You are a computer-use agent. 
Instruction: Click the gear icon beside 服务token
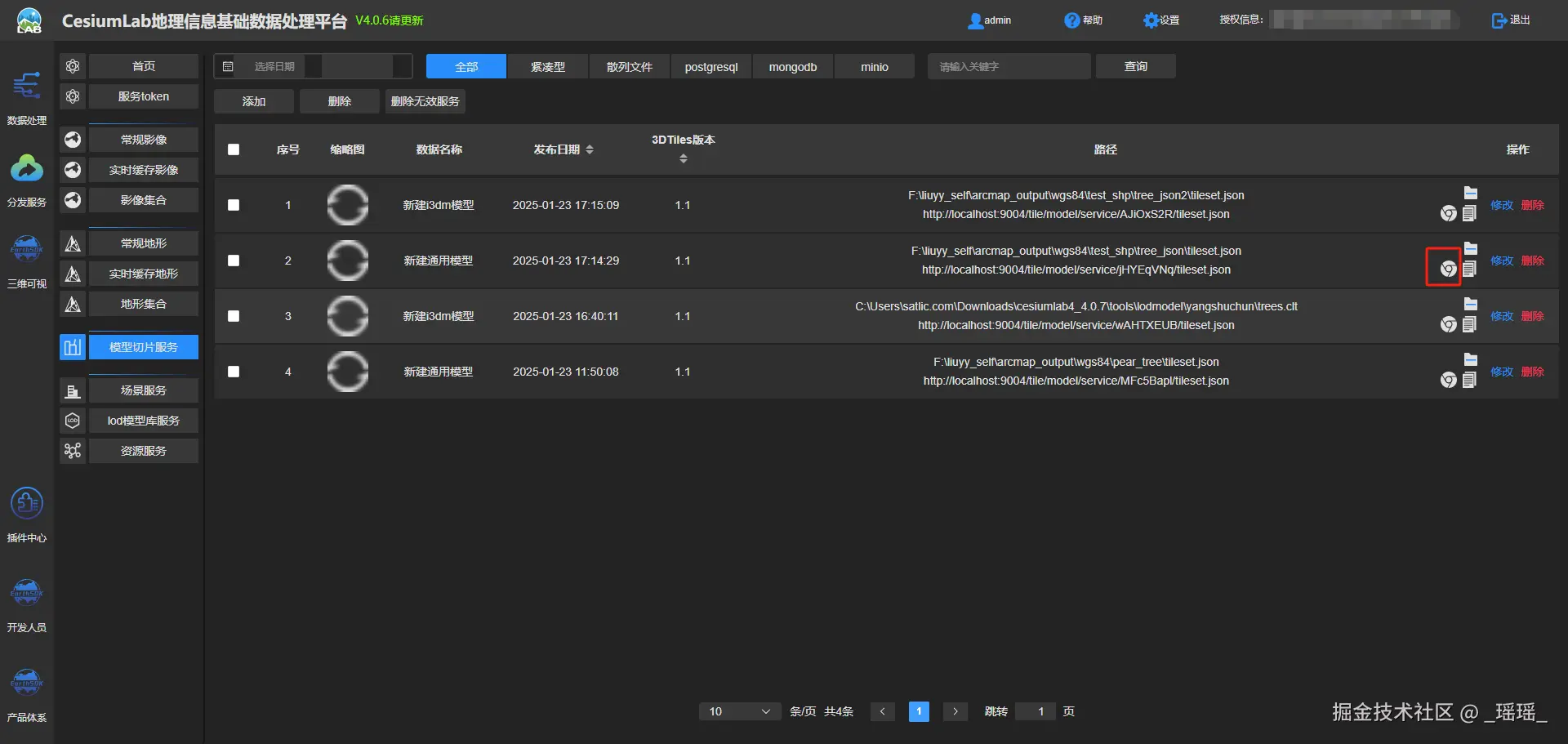click(x=73, y=96)
